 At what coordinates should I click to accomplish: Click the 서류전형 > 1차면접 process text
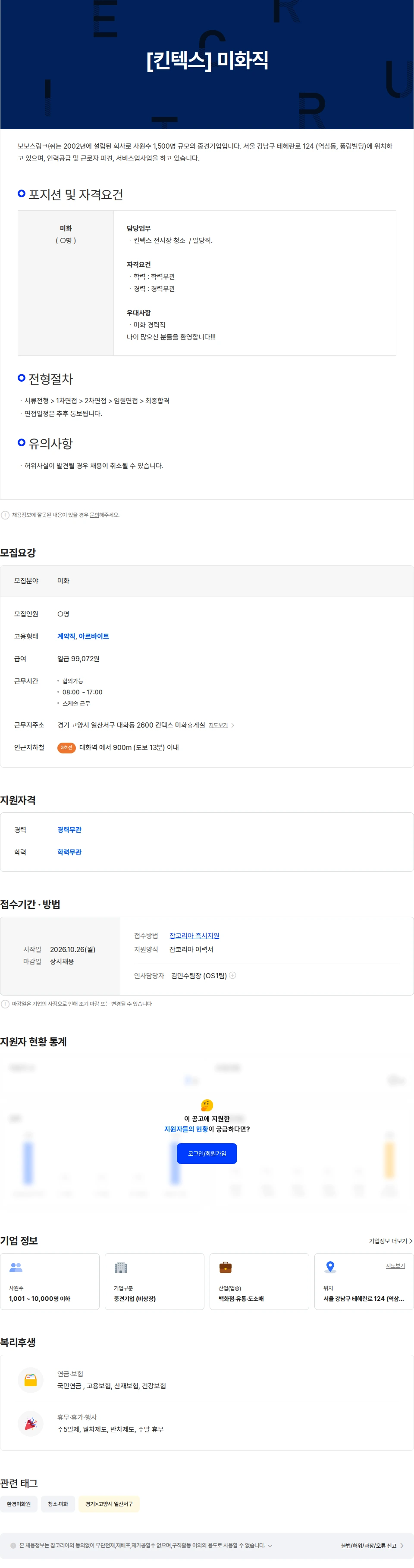point(97,401)
